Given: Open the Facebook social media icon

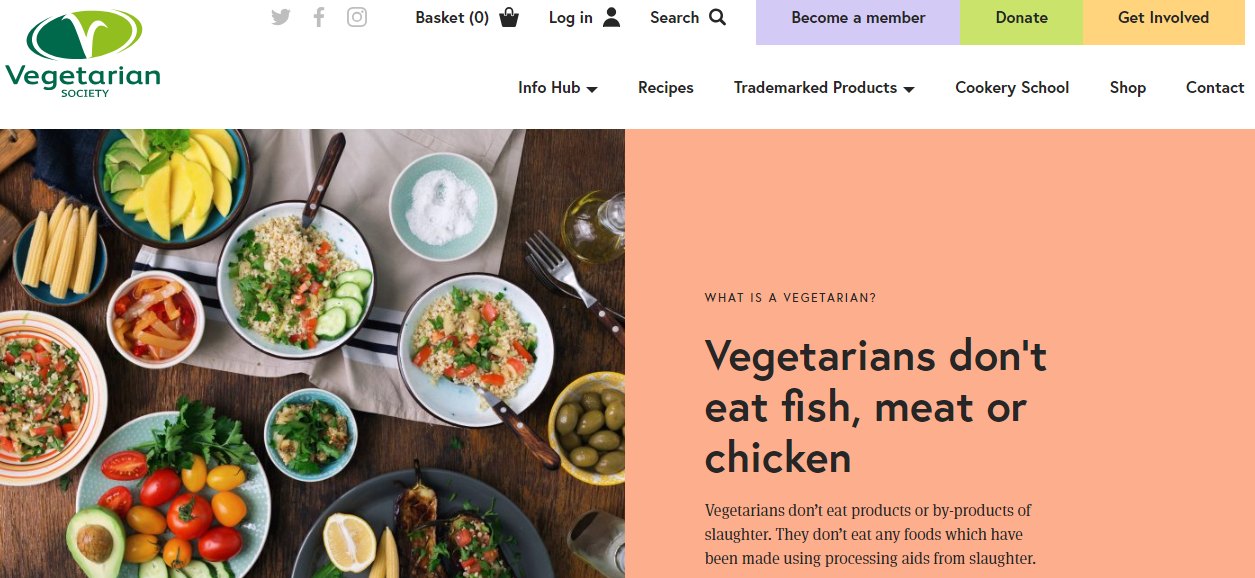Looking at the screenshot, I should pos(318,17).
